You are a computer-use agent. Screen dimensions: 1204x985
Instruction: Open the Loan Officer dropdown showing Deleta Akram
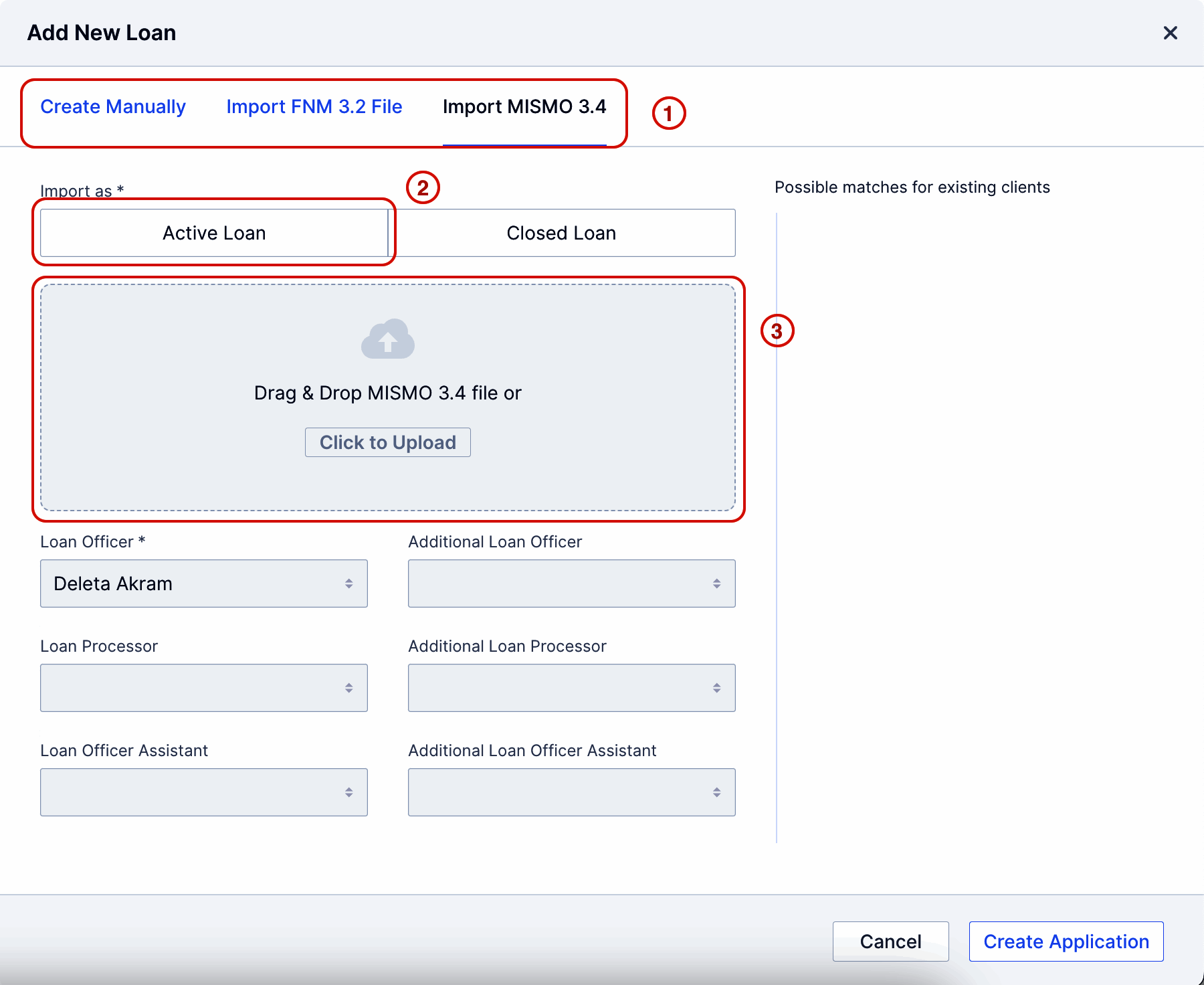click(x=194, y=584)
